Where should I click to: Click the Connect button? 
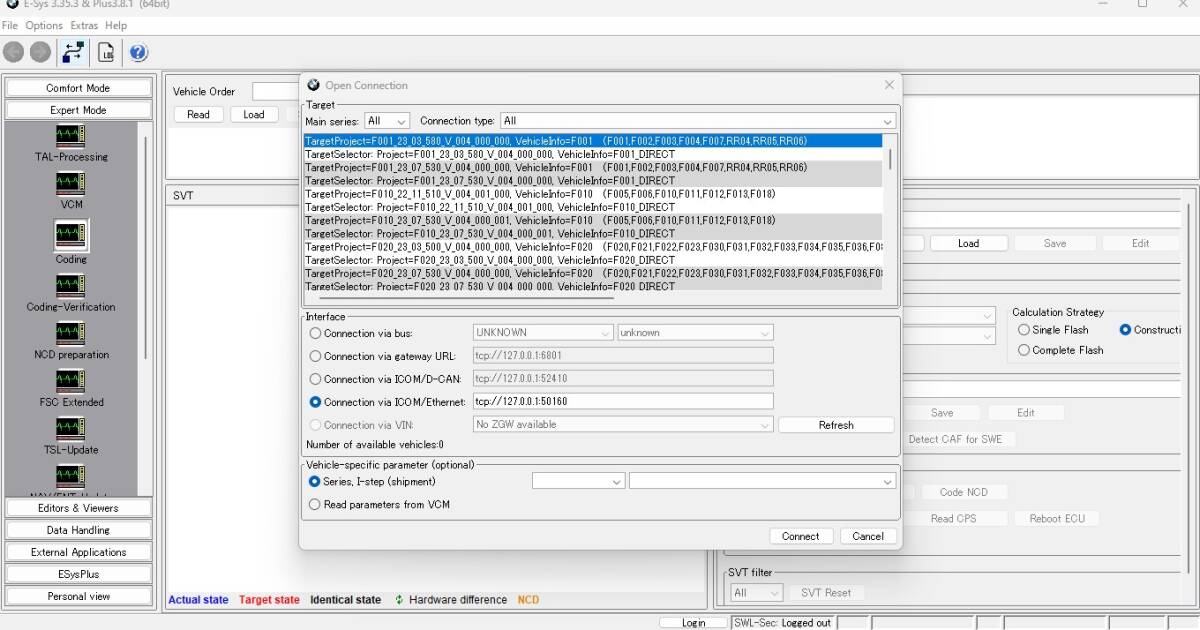(800, 536)
